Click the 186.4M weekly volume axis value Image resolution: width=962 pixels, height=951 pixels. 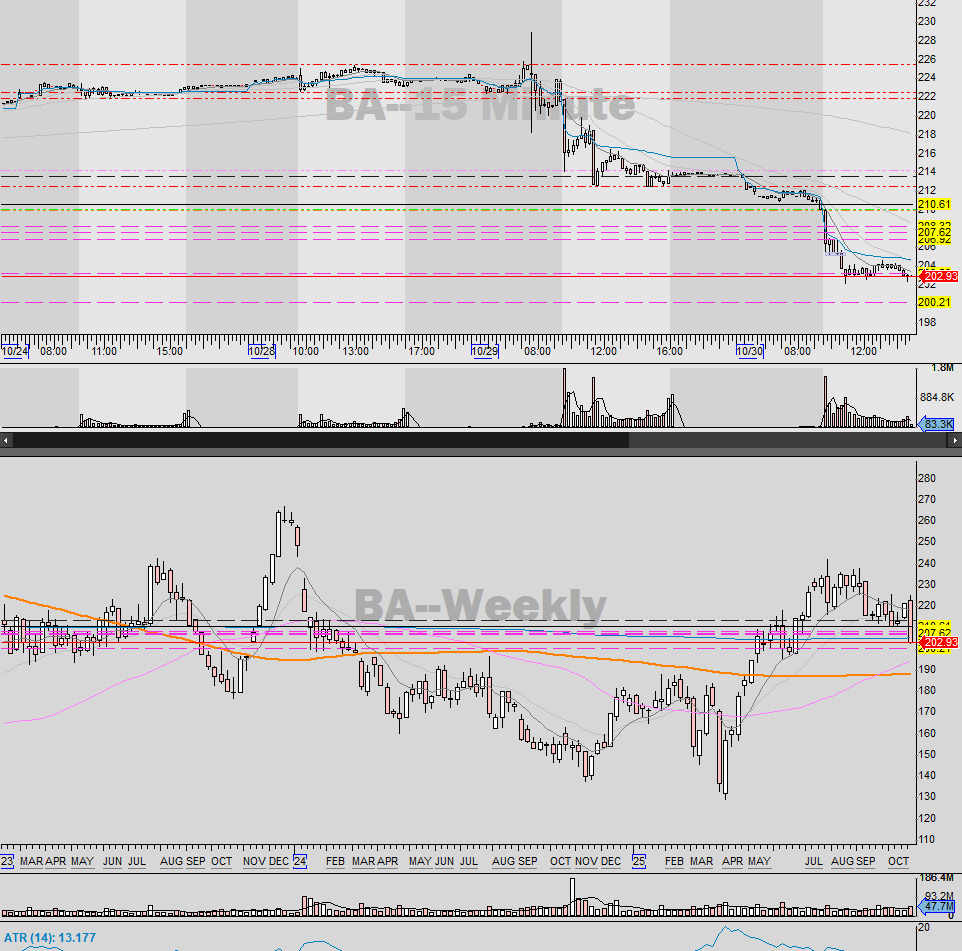pos(936,878)
